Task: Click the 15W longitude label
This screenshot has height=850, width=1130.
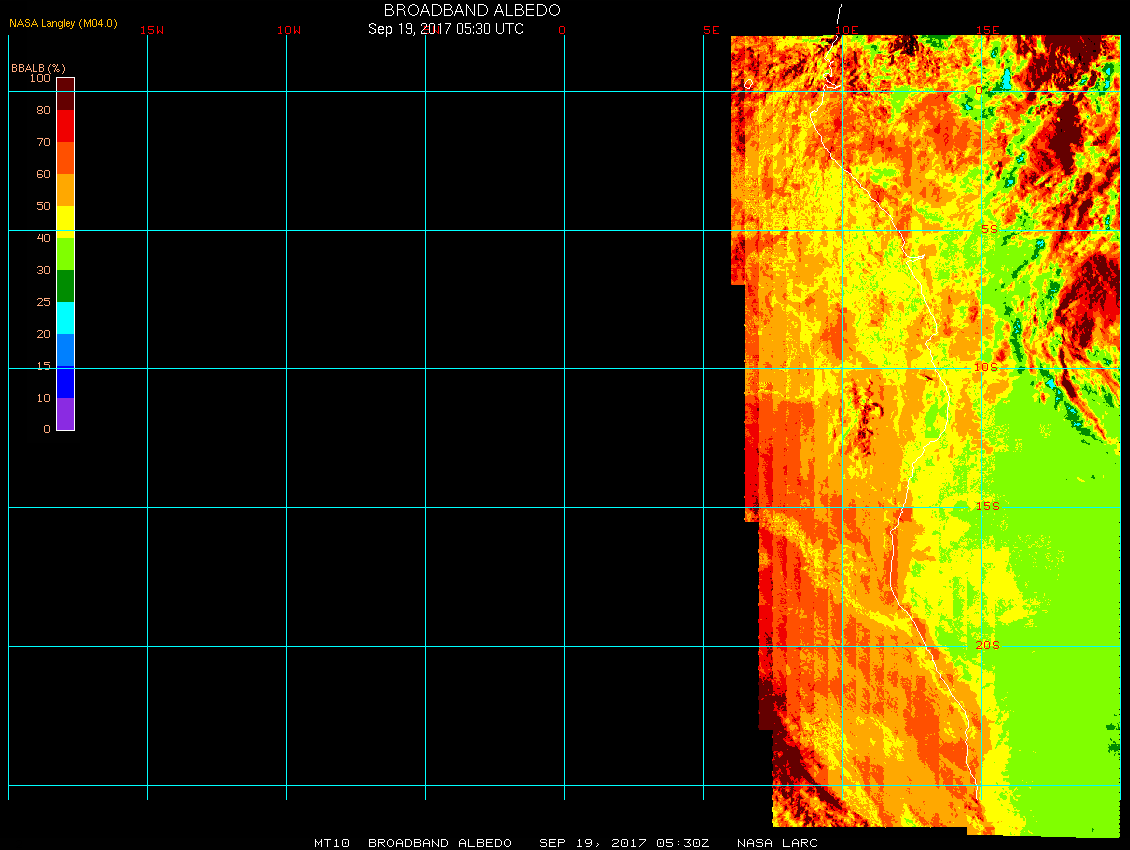Action: tap(152, 30)
